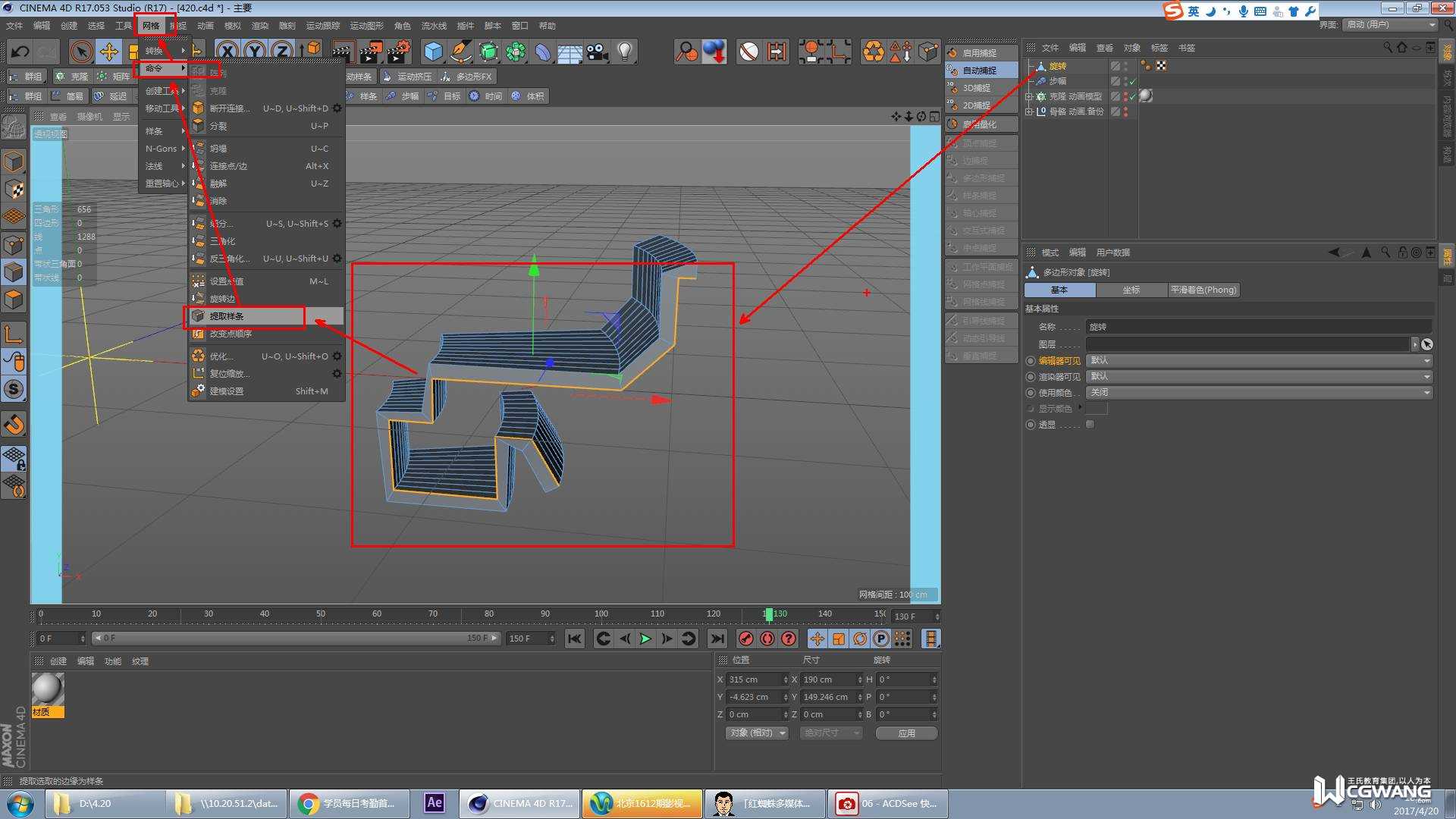Click the 应用 apply button
This screenshot has height=819, width=1456.
click(x=906, y=733)
